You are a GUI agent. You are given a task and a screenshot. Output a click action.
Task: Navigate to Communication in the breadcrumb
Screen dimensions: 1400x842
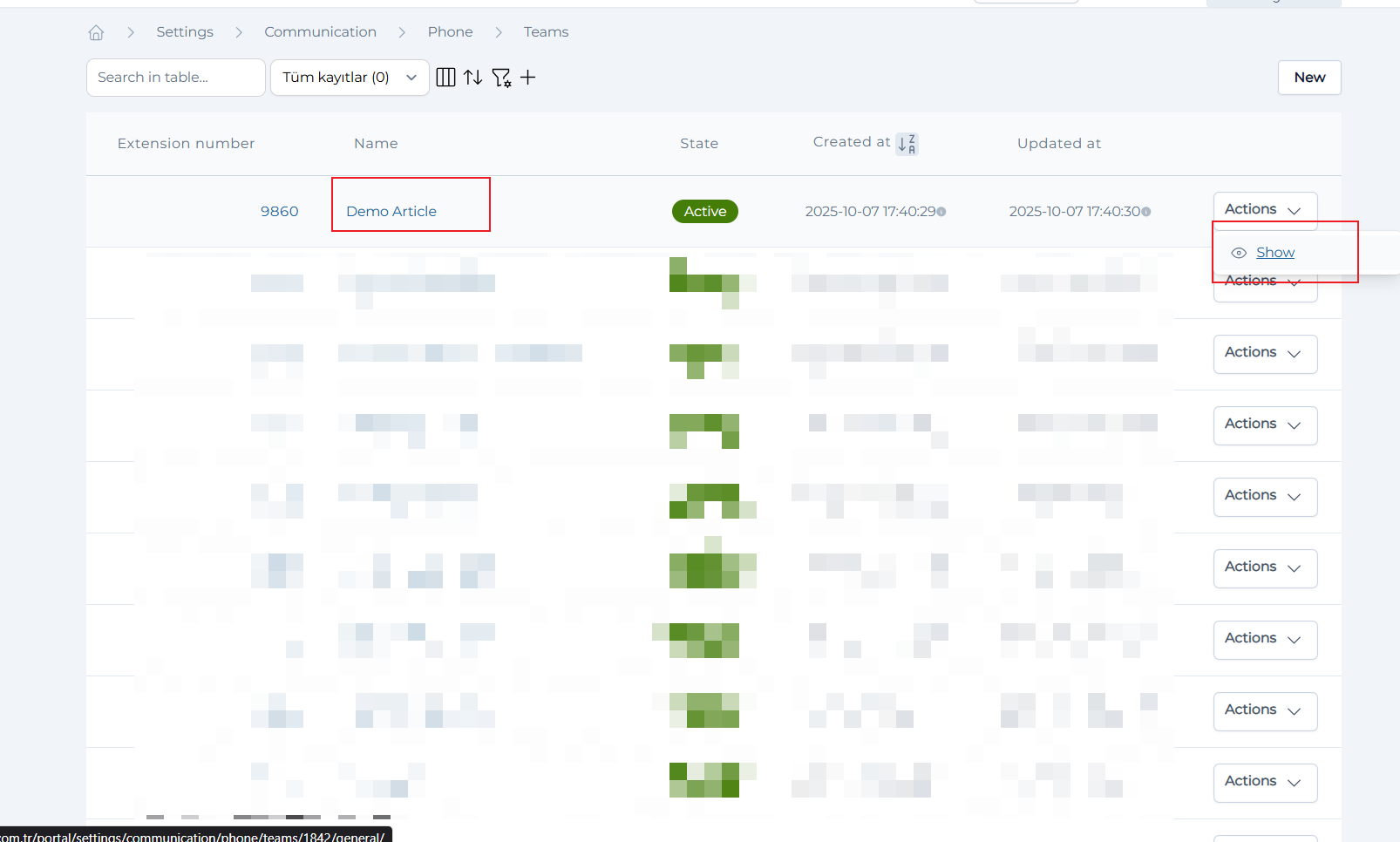pyautogui.click(x=320, y=32)
